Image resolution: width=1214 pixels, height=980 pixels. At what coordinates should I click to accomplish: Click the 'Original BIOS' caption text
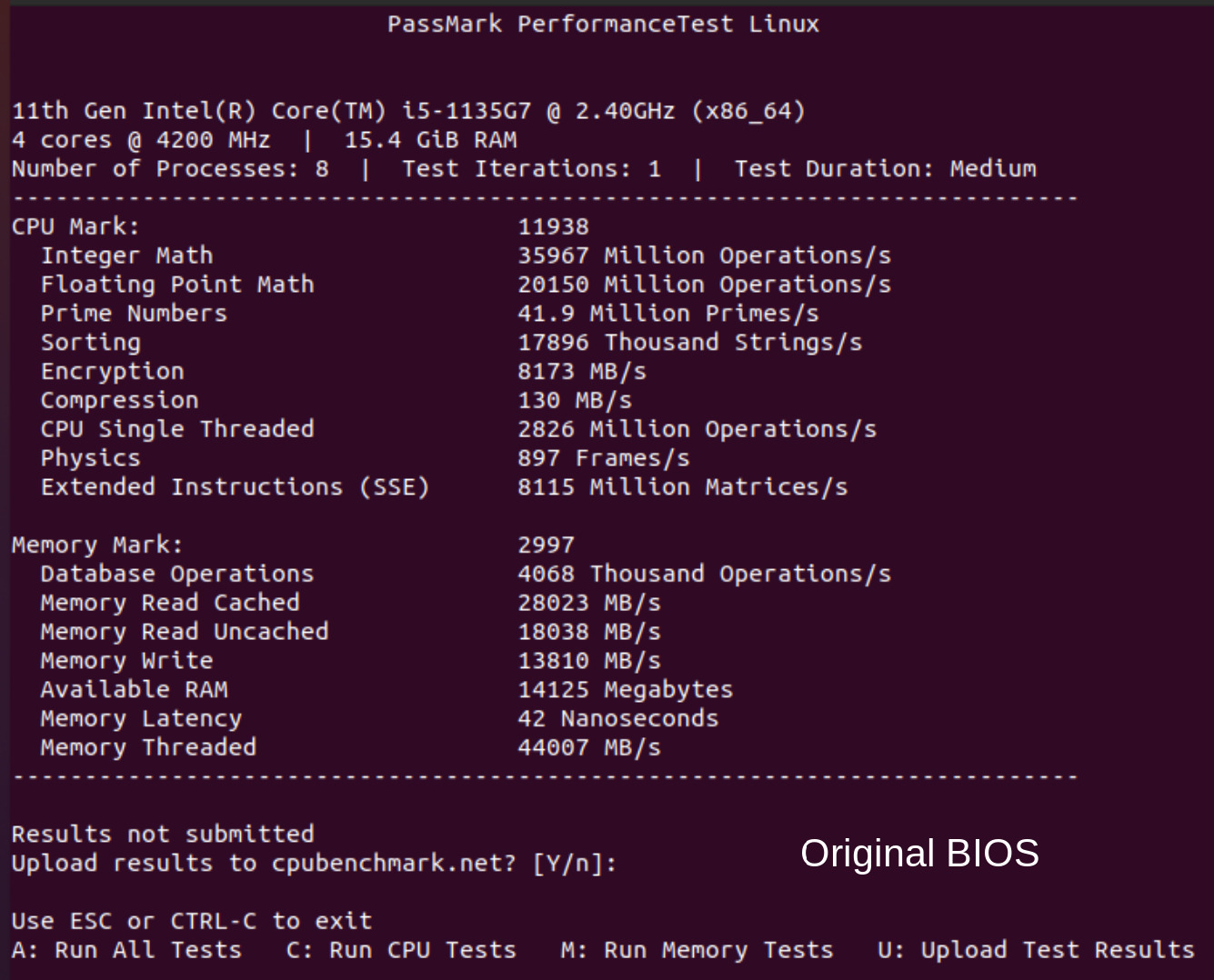pos(919,853)
